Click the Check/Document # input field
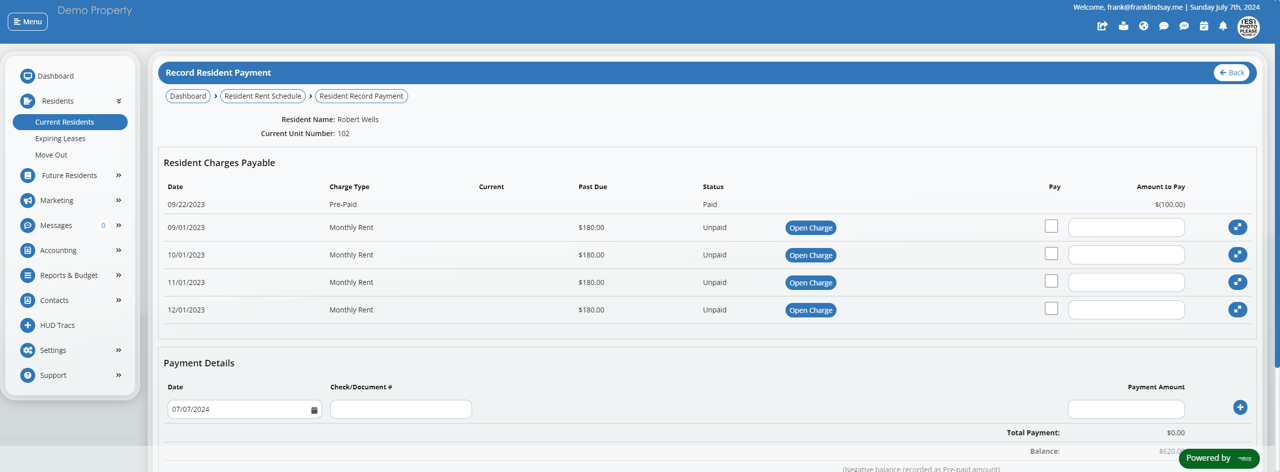Image resolution: width=1280 pixels, height=472 pixels. [401, 409]
